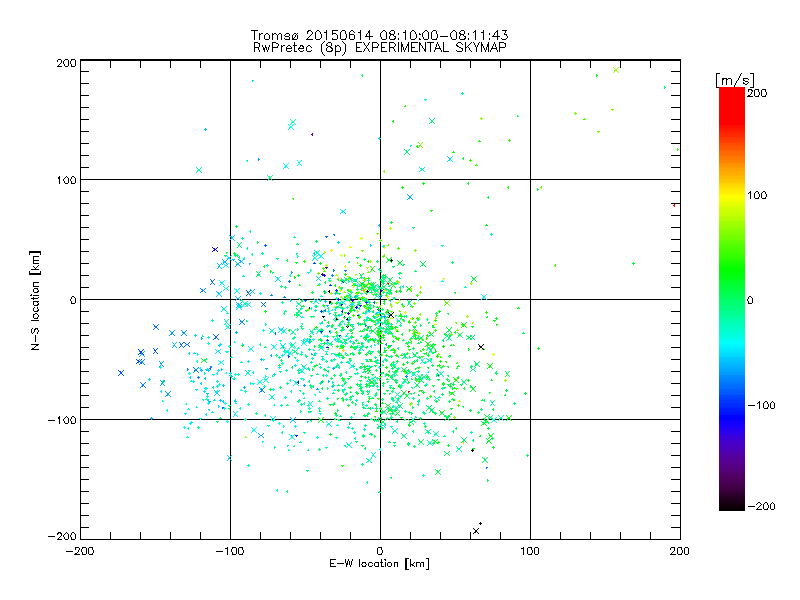Click the colorbar's -200 tick label

(x=761, y=506)
